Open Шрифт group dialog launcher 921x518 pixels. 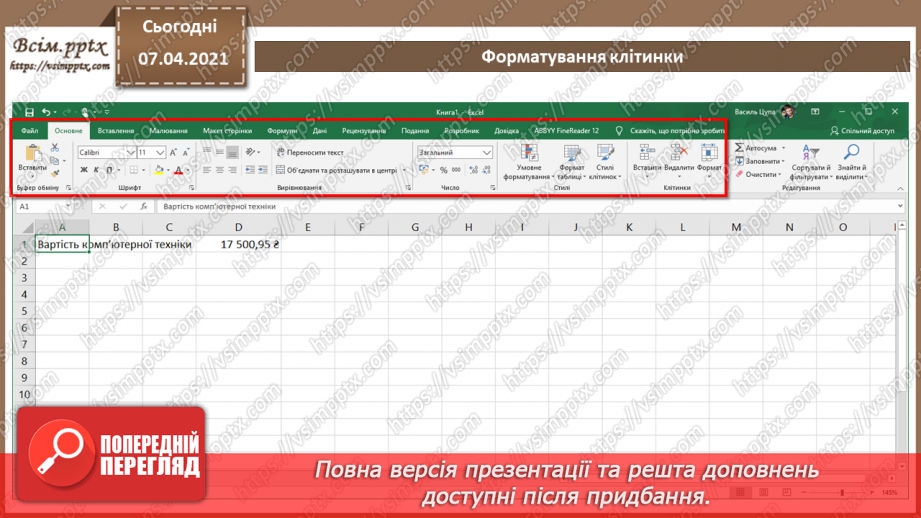191,188
